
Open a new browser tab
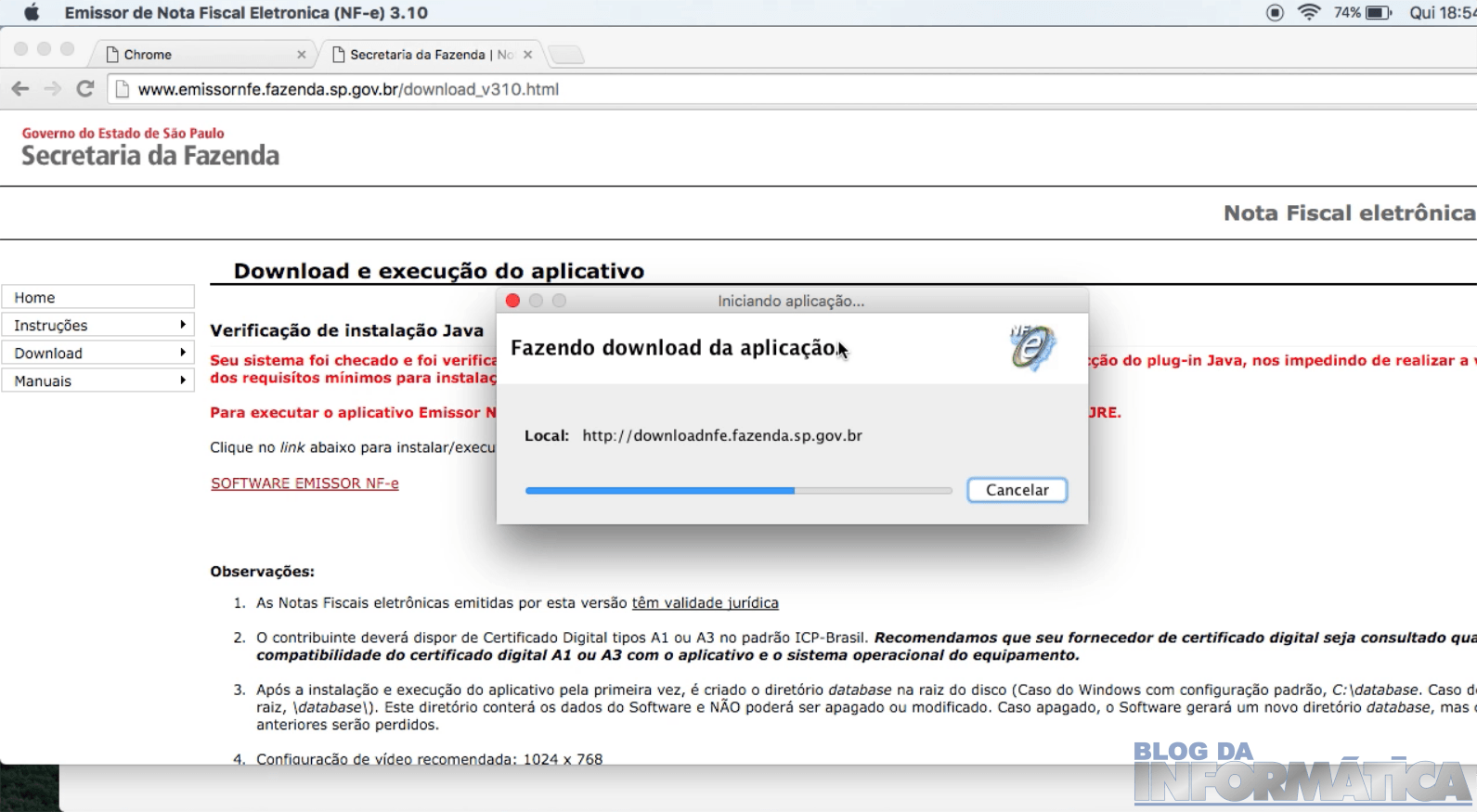(x=565, y=55)
